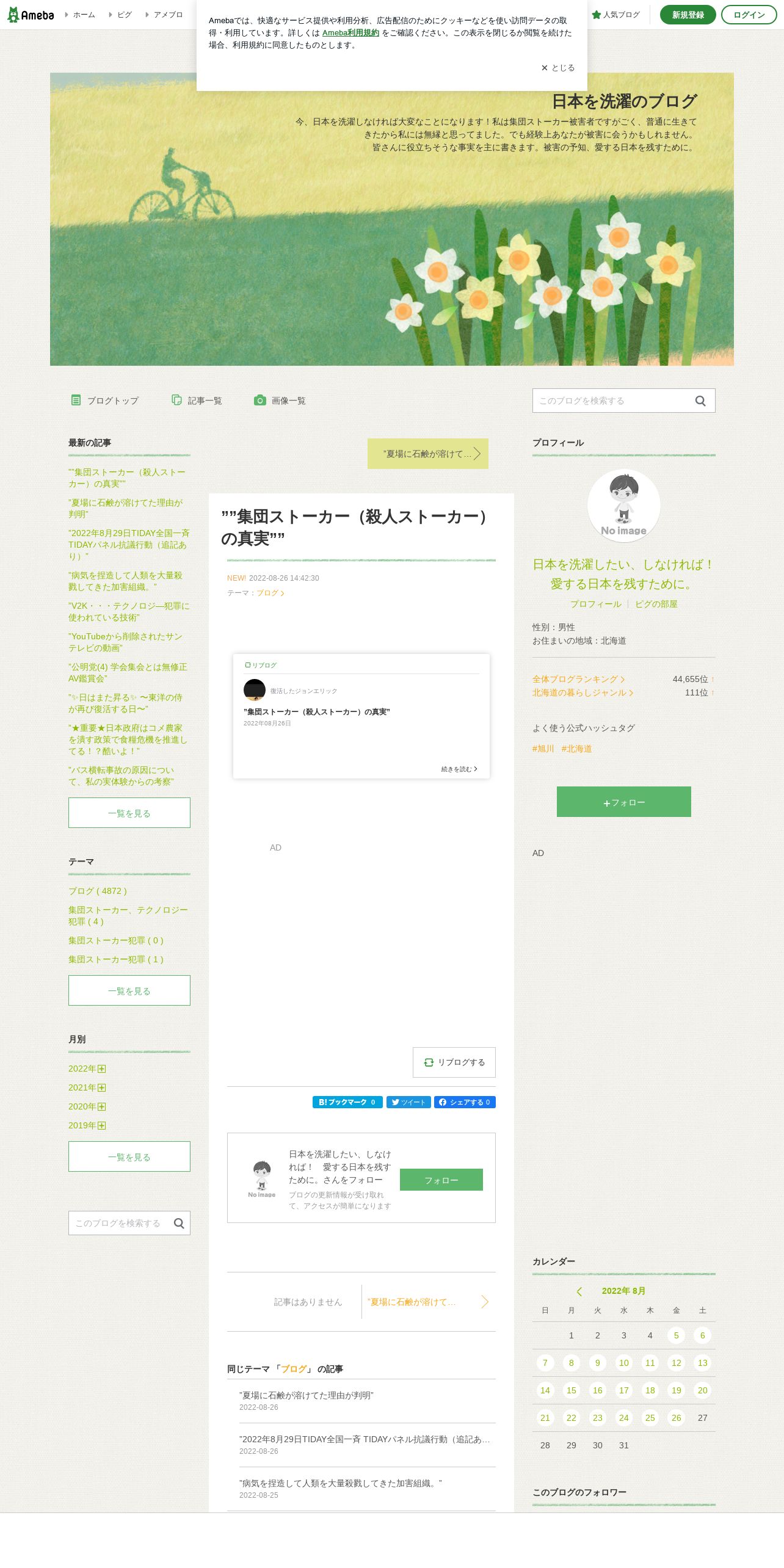The height and width of the screenshot is (1568, 784).
Task: Click the Facebook シェアする button
Action: tap(465, 1102)
